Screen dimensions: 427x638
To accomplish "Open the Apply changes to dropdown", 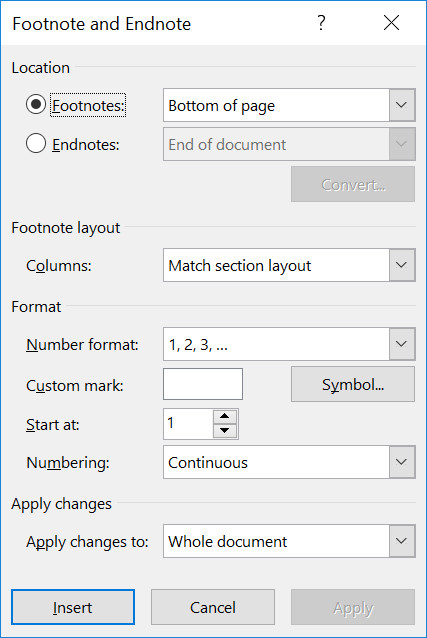I will coord(289,541).
